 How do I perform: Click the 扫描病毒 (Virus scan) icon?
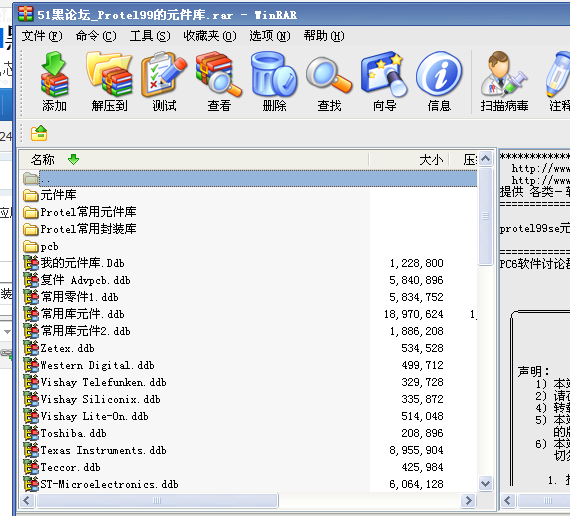pos(504,82)
